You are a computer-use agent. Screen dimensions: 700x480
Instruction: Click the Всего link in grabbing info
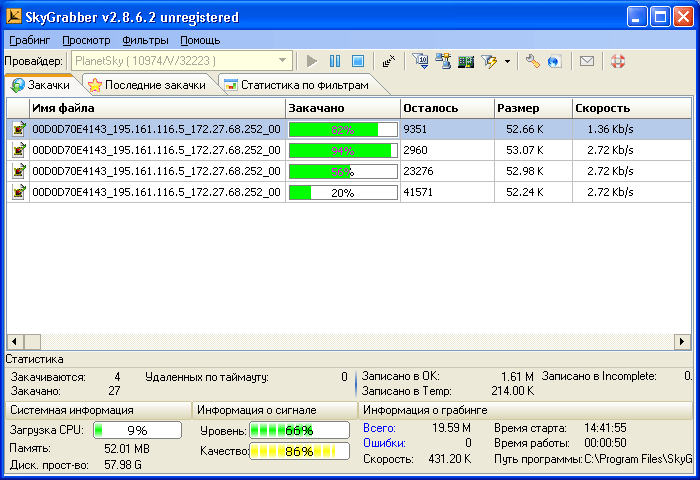pyautogui.click(x=379, y=428)
